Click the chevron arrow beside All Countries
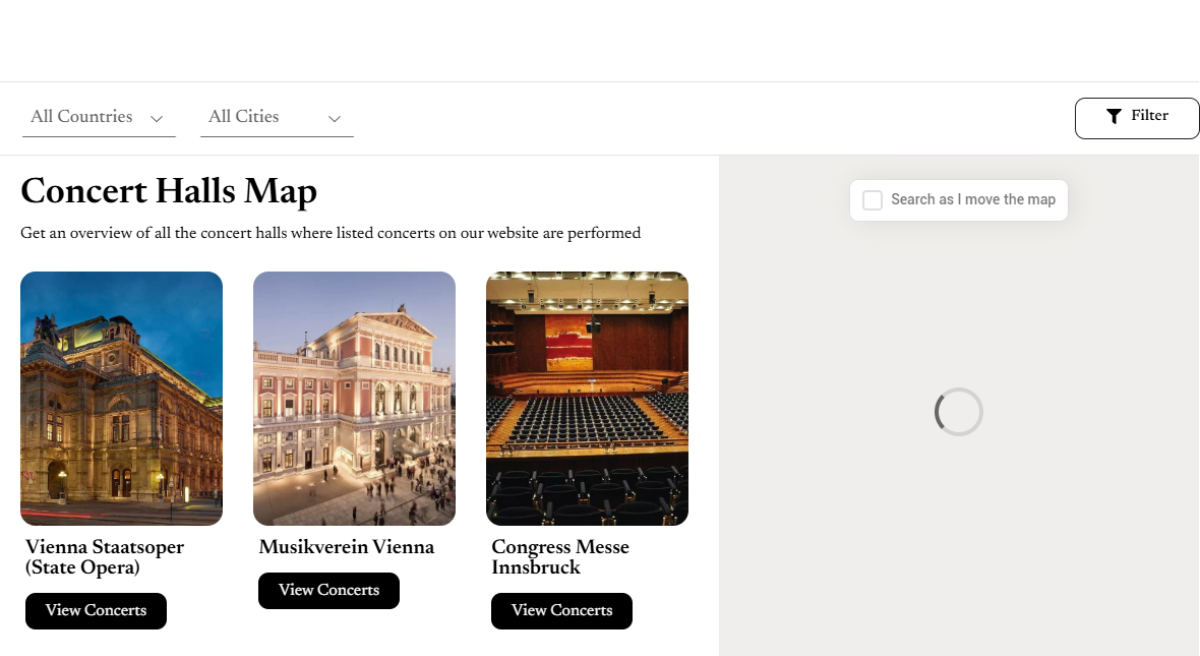 point(156,119)
